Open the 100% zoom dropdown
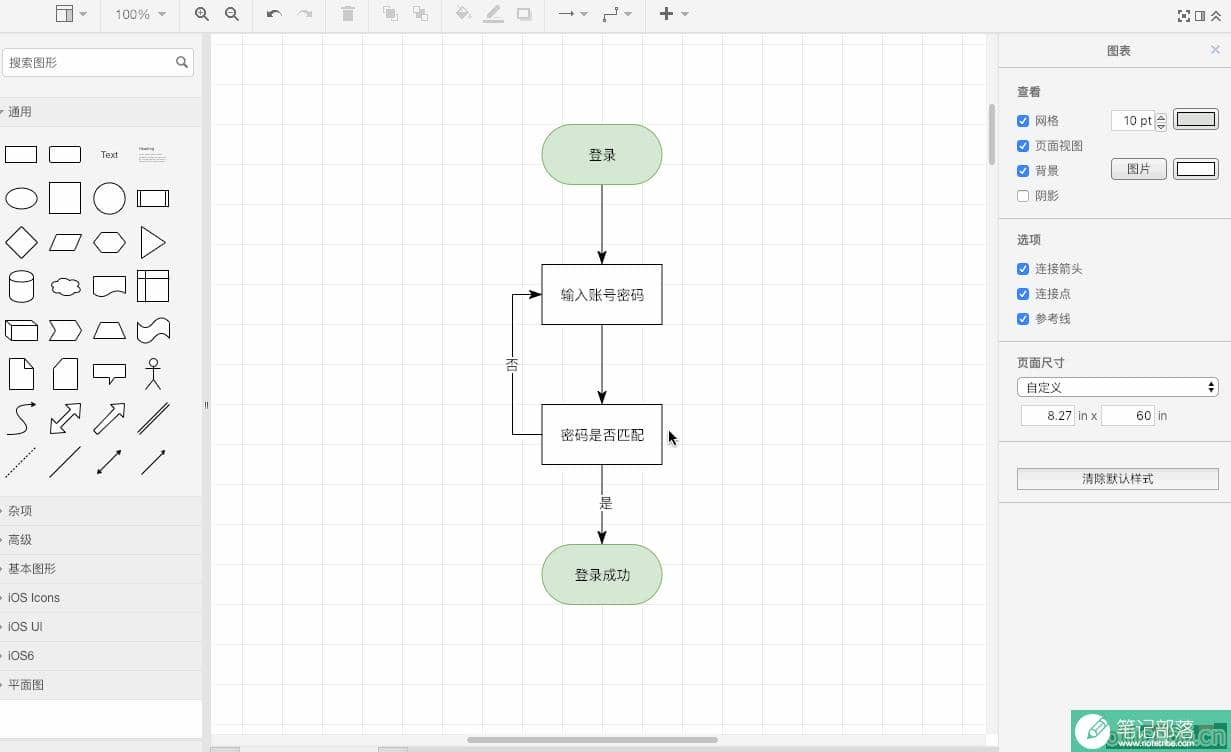 pyautogui.click(x=140, y=14)
